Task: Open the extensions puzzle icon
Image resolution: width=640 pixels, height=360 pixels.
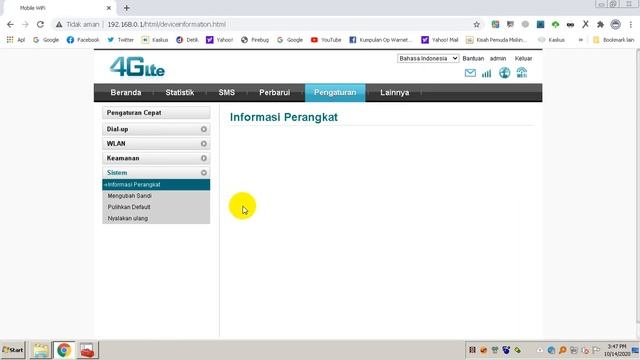Action: [x=600, y=24]
